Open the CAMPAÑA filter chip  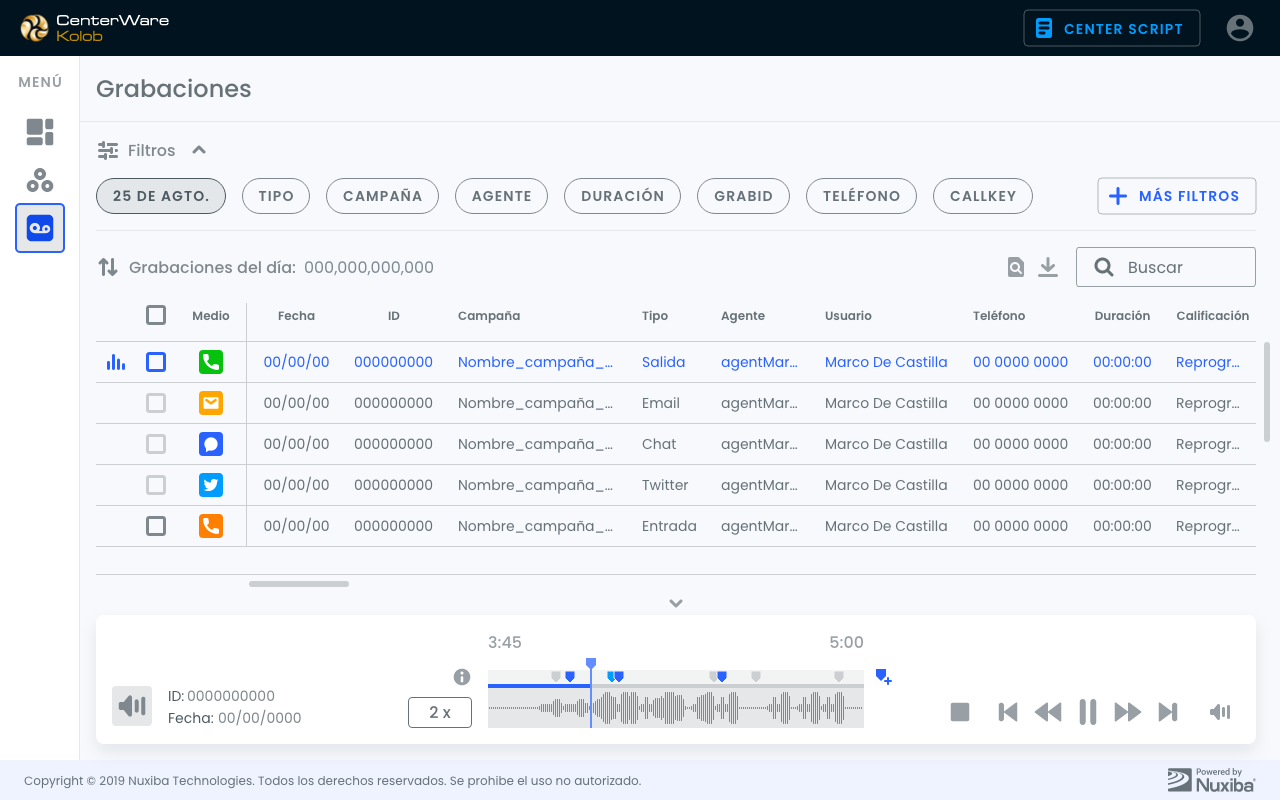tap(383, 196)
